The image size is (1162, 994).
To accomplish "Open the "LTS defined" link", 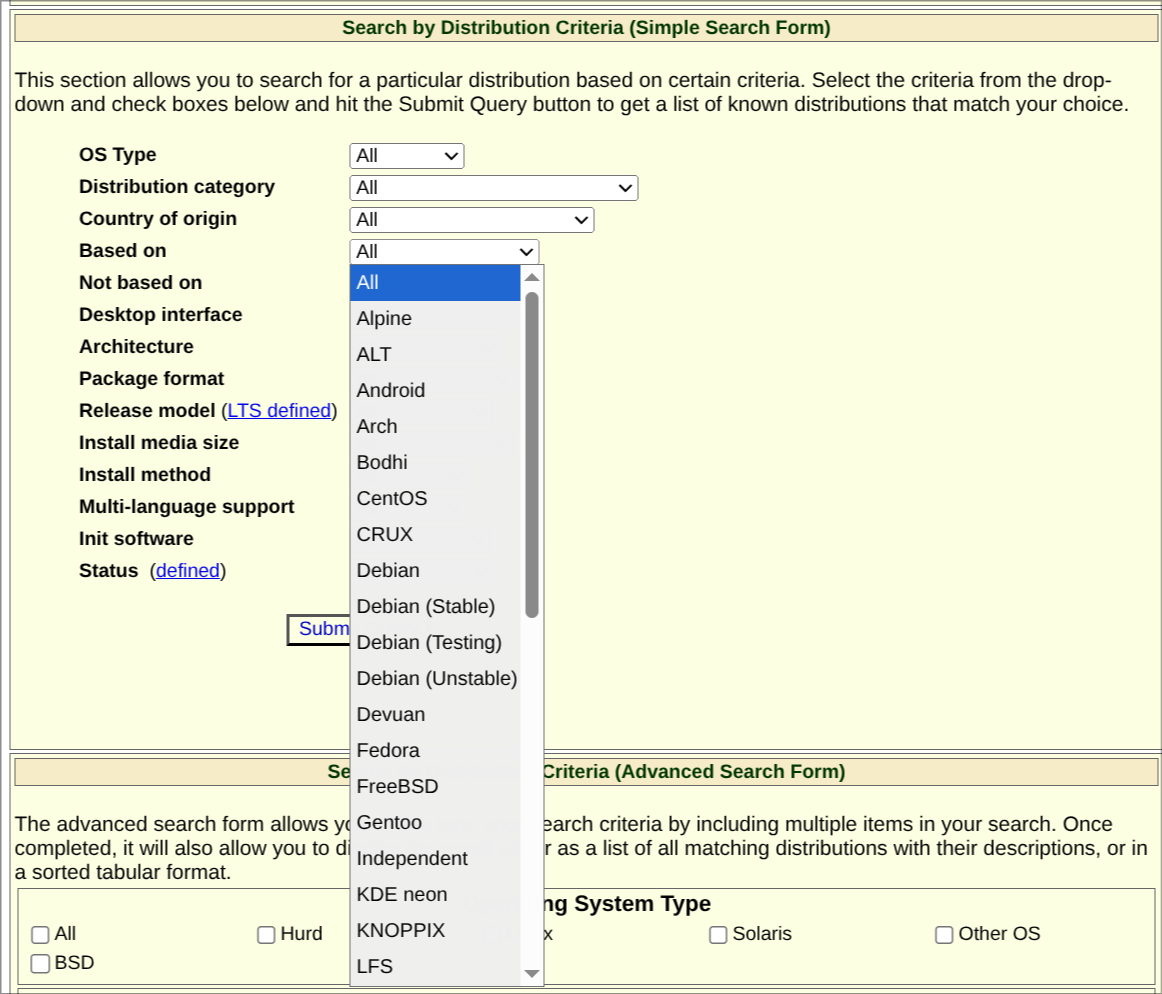I will (278, 410).
